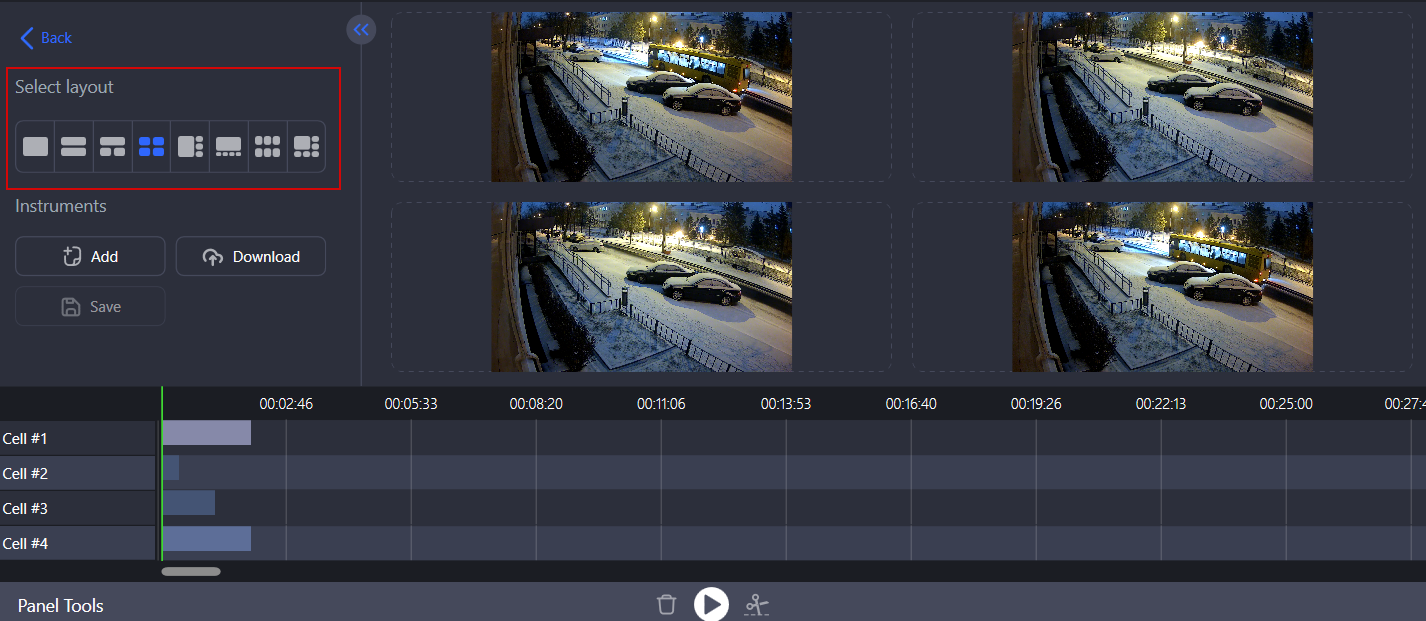Image resolution: width=1426 pixels, height=621 pixels.
Task: Collapse the left sidebar with the chevron
Action: [x=361, y=29]
